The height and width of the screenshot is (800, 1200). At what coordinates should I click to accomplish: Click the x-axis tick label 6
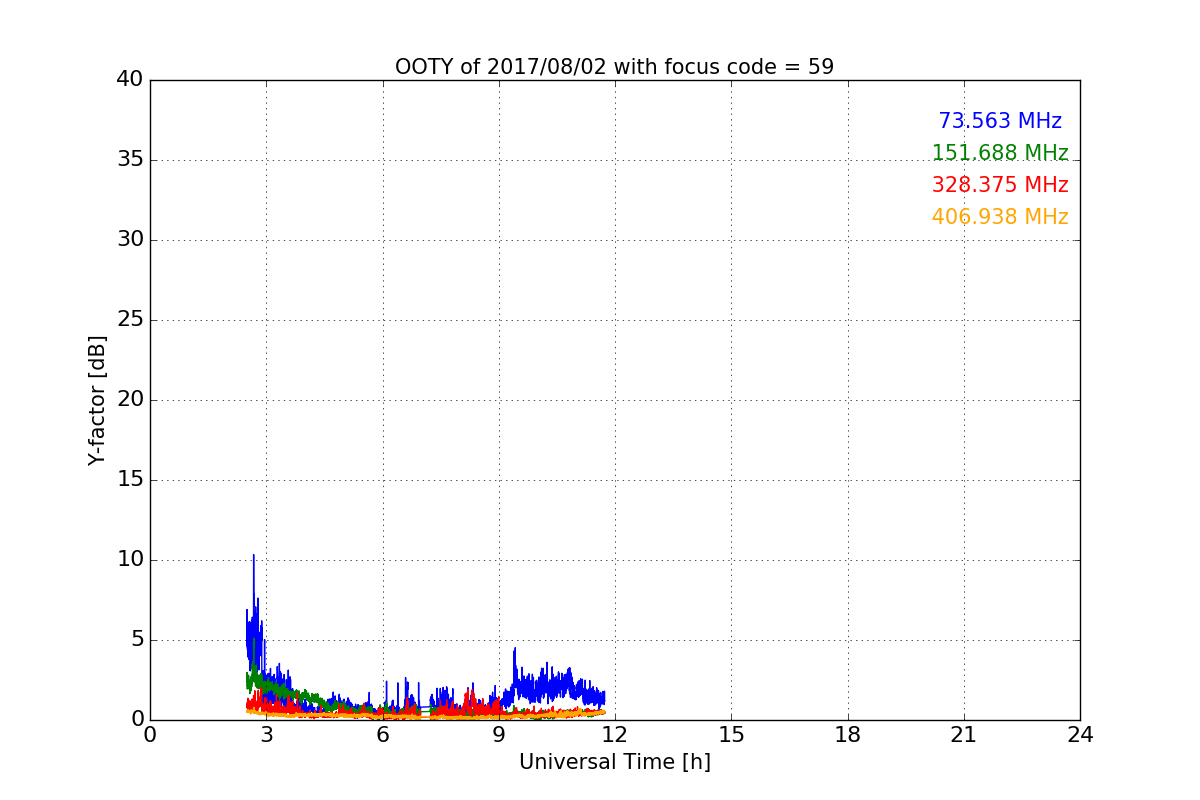[382, 735]
